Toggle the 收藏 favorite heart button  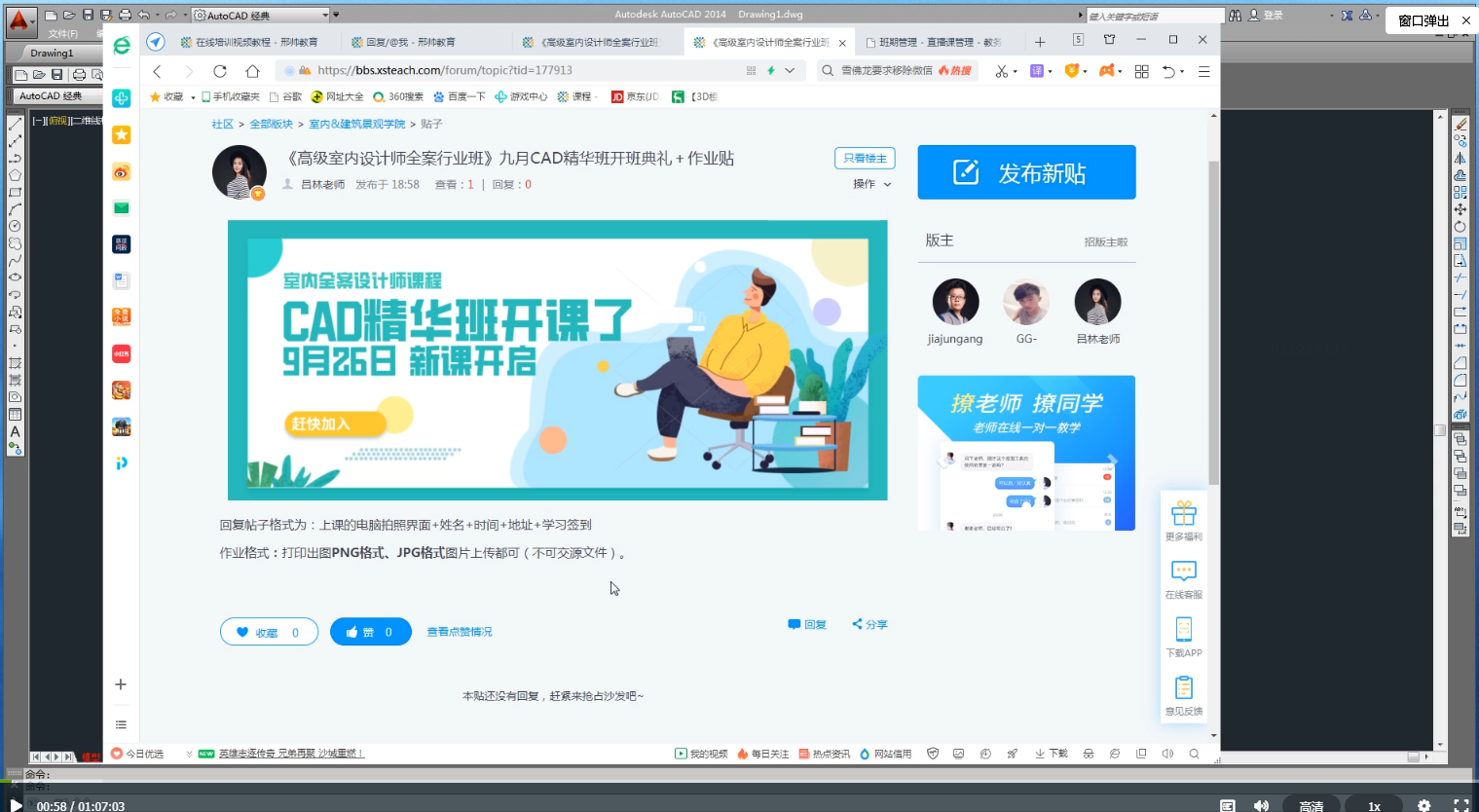coord(269,632)
